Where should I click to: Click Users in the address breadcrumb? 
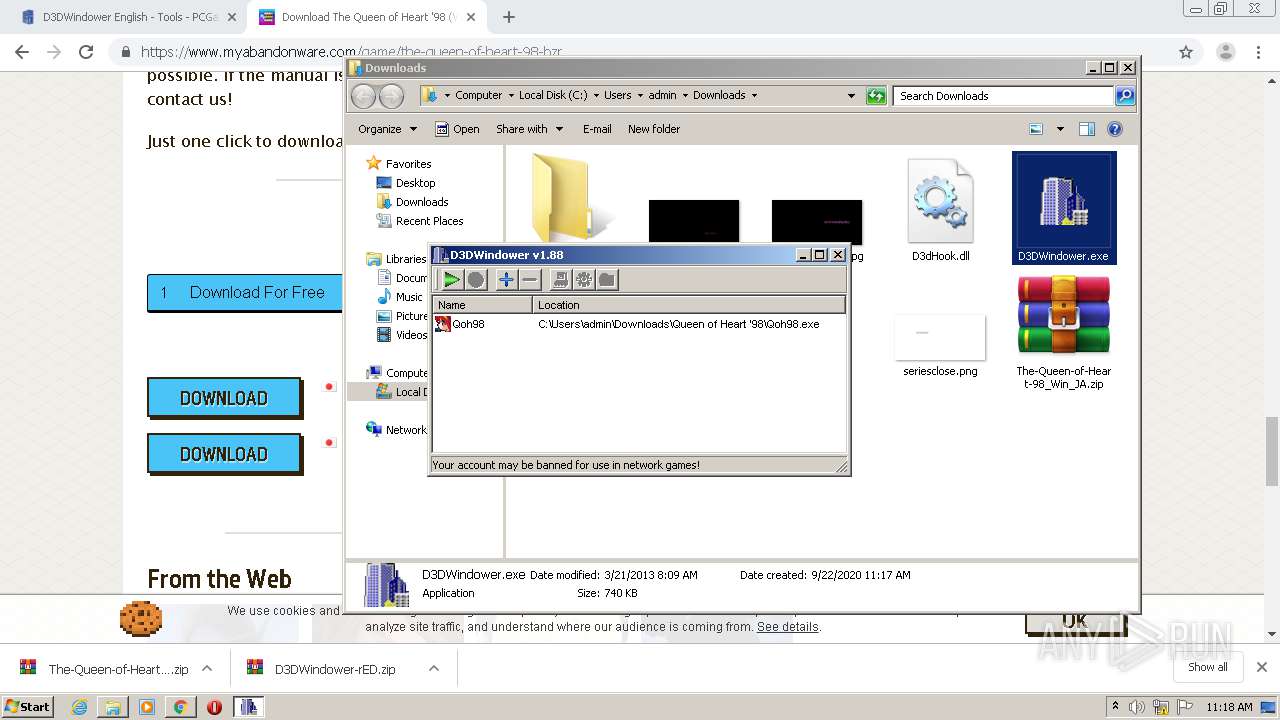tap(617, 96)
